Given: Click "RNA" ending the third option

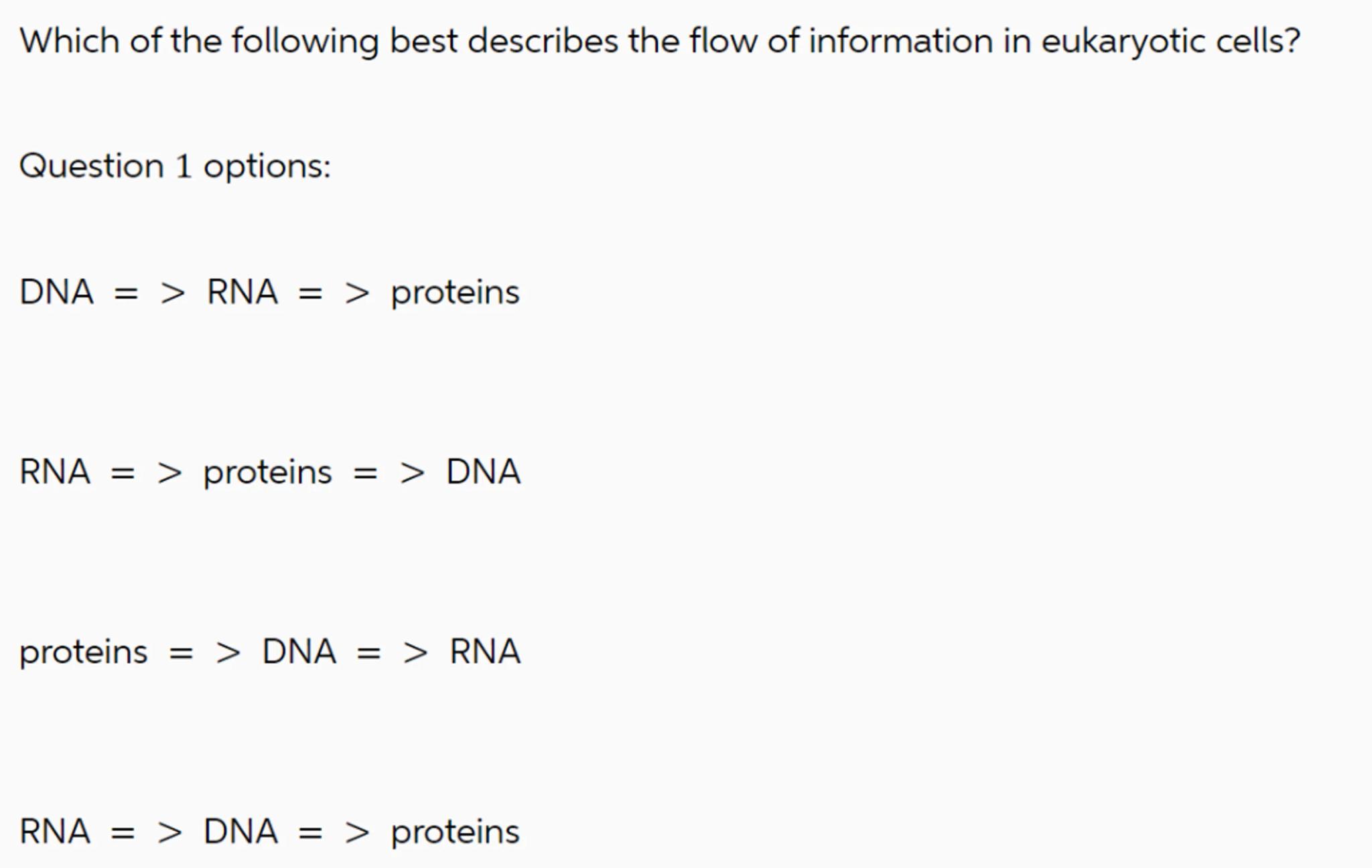Looking at the screenshot, I should 484,652.
